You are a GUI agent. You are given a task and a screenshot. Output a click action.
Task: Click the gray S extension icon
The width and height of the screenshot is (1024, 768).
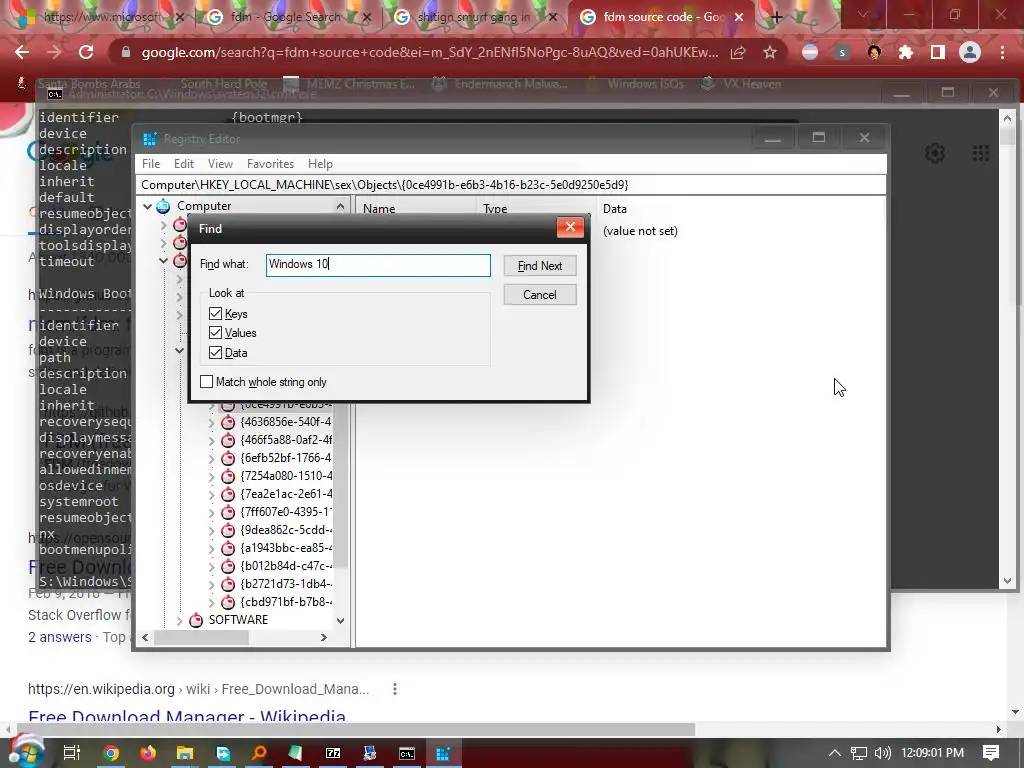tap(842, 52)
